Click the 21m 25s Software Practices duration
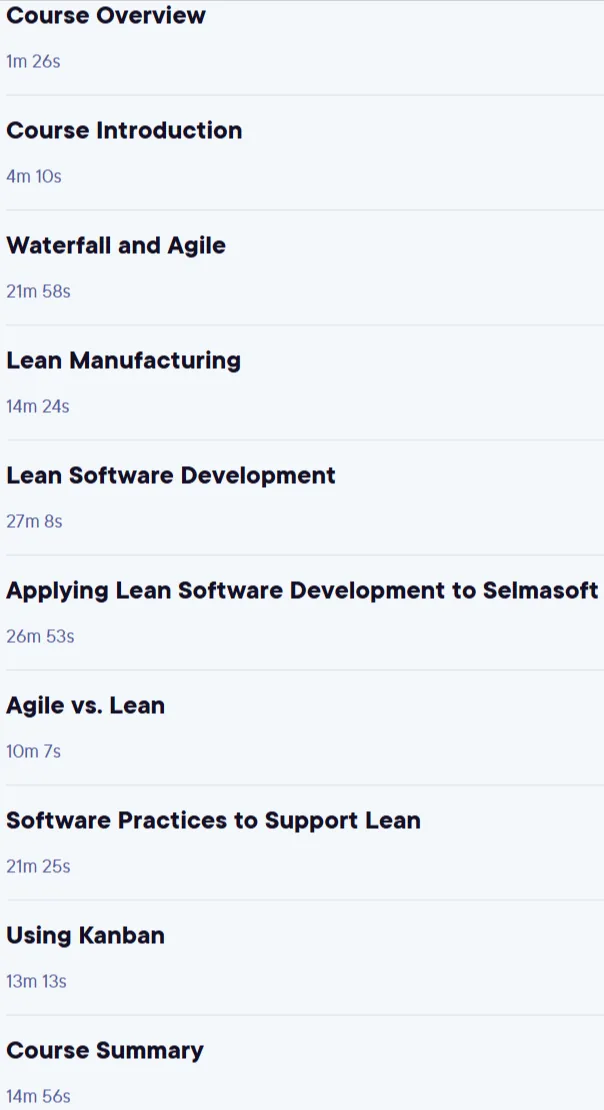 click(38, 866)
